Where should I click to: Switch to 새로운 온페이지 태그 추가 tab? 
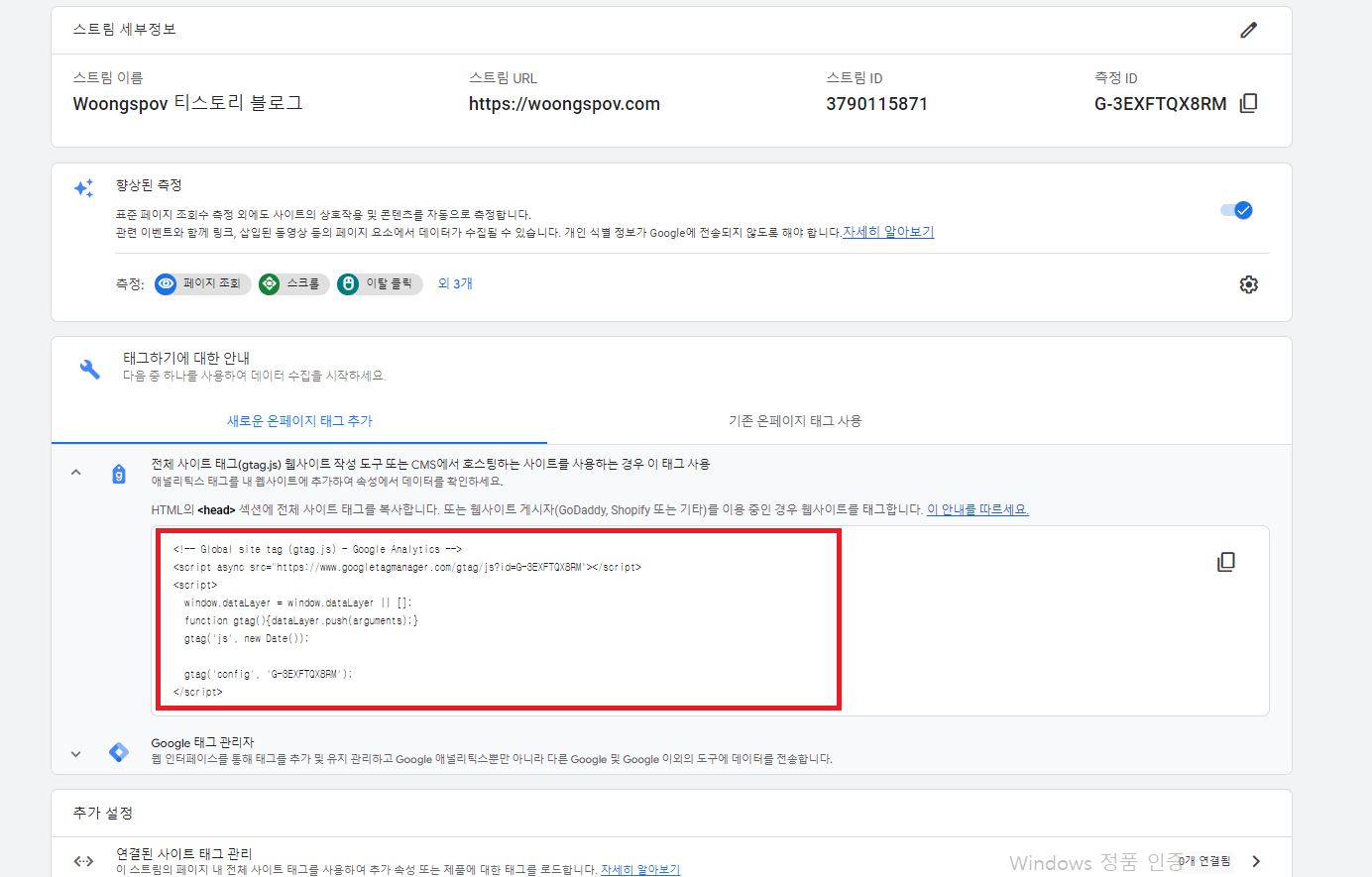tap(299, 421)
